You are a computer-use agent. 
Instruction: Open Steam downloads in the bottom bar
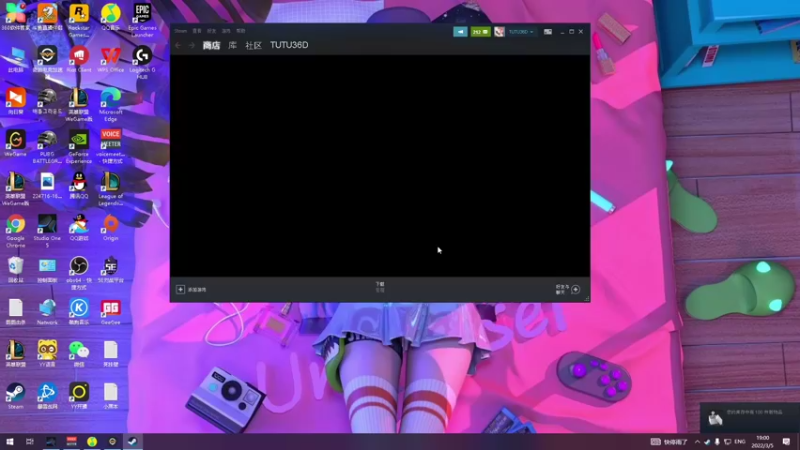(380, 287)
